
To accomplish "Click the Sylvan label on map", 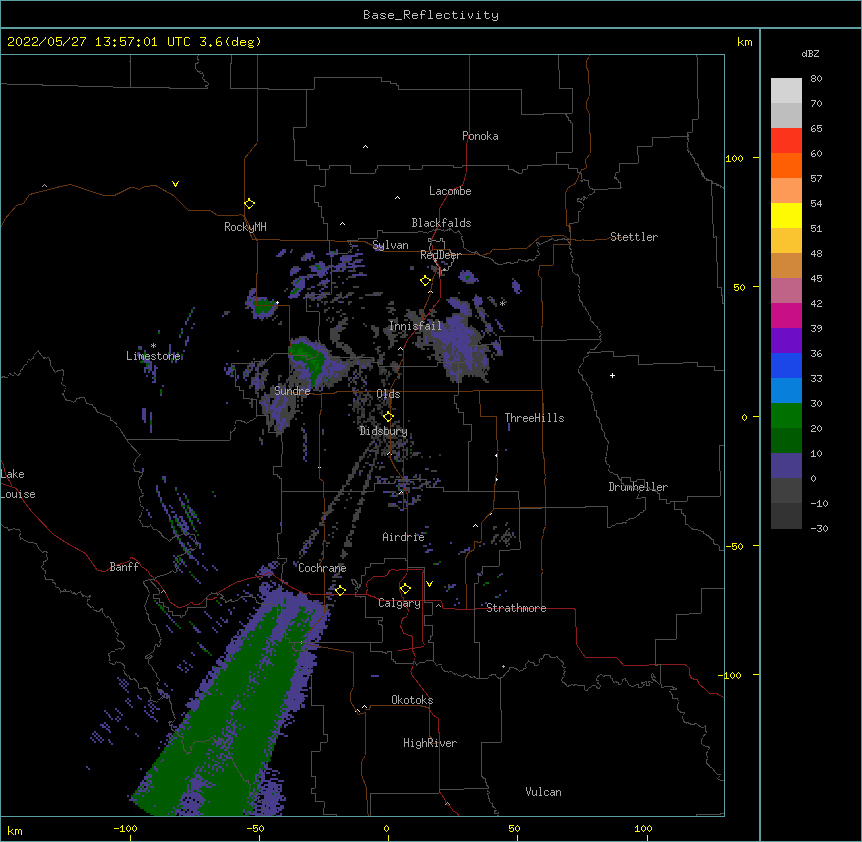I will (x=390, y=245).
